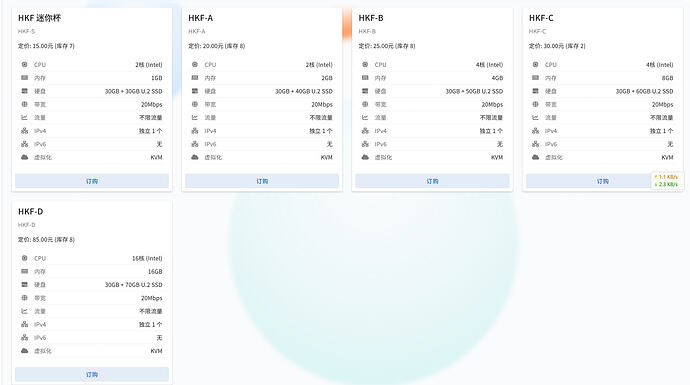Click the HKF-A plan title
Viewport: 690px width, 385px height.
pos(201,18)
